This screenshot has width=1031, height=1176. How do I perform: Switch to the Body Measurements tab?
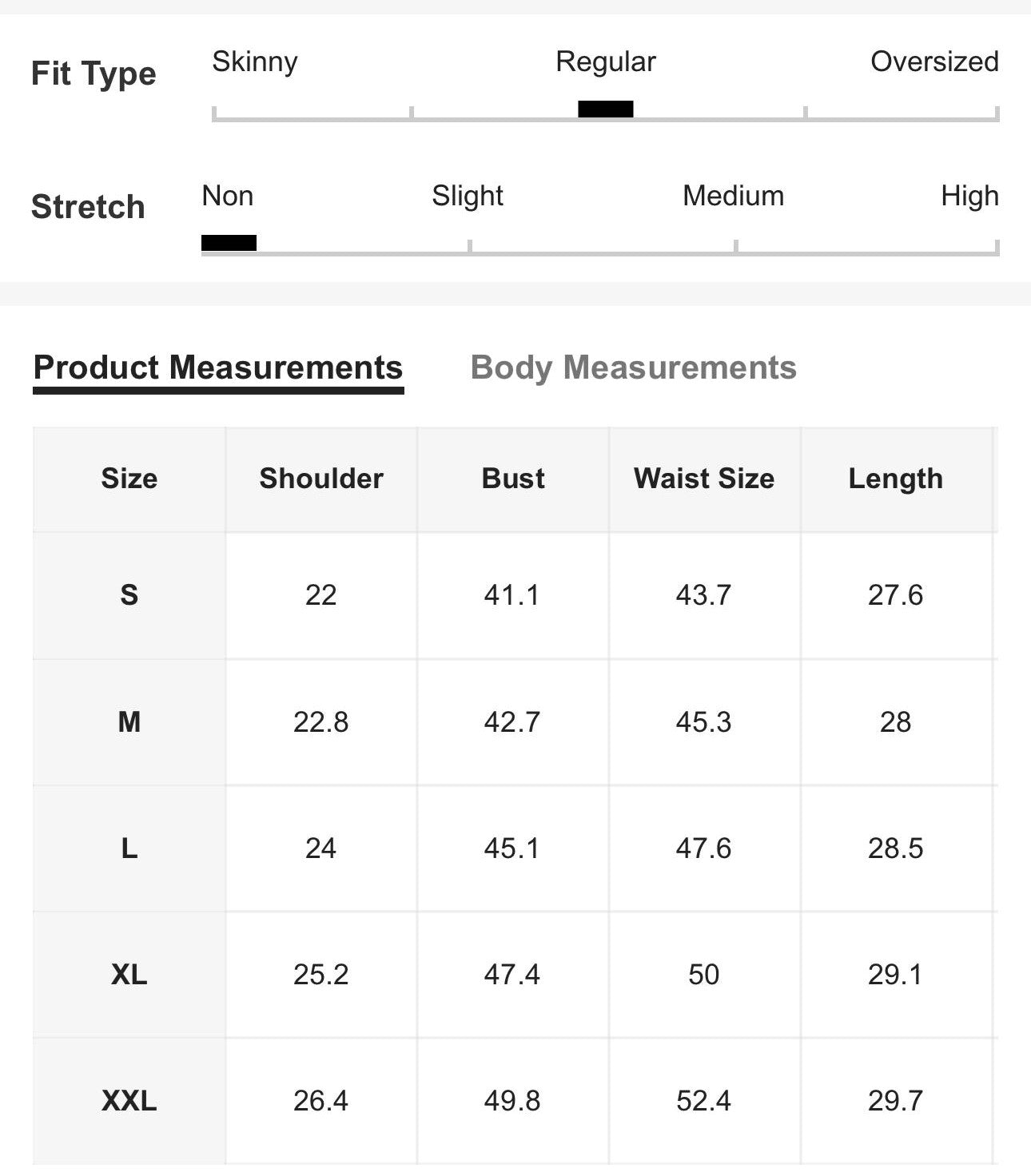(x=633, y=368)
